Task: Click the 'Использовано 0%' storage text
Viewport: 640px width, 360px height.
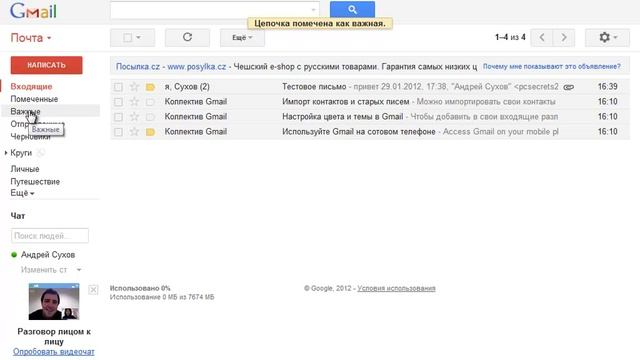Action: pos(140,288)
